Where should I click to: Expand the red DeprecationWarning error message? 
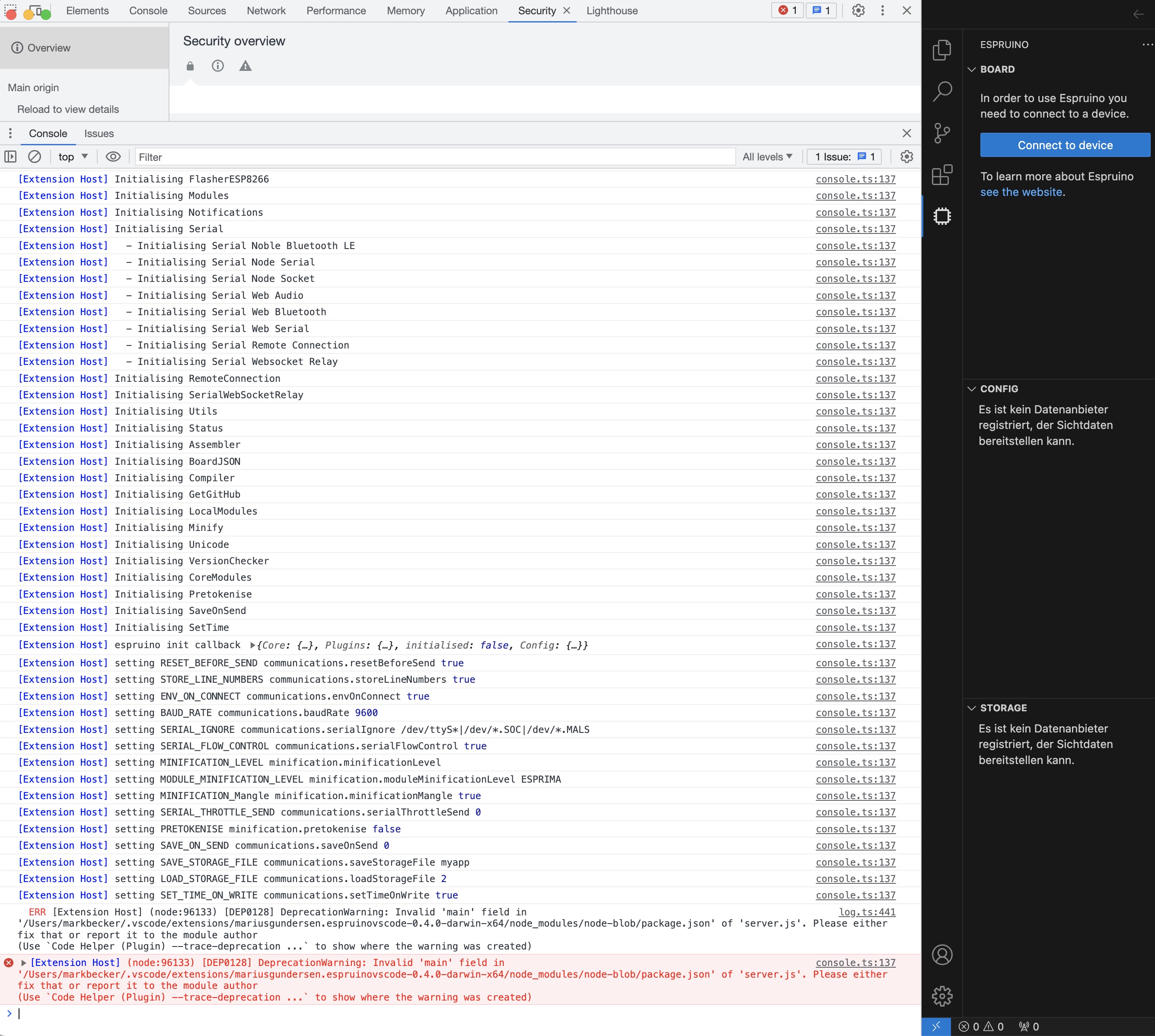[23, 962]
